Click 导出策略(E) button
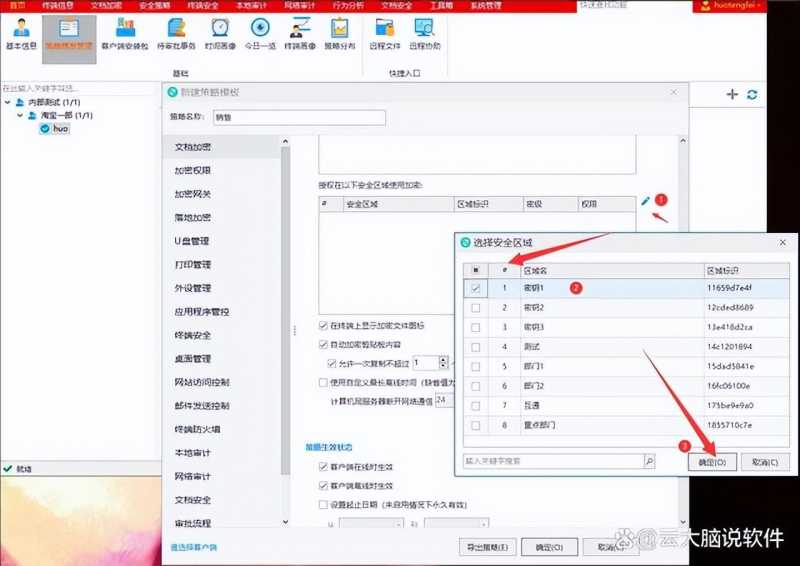 click(x=487, y=547)
